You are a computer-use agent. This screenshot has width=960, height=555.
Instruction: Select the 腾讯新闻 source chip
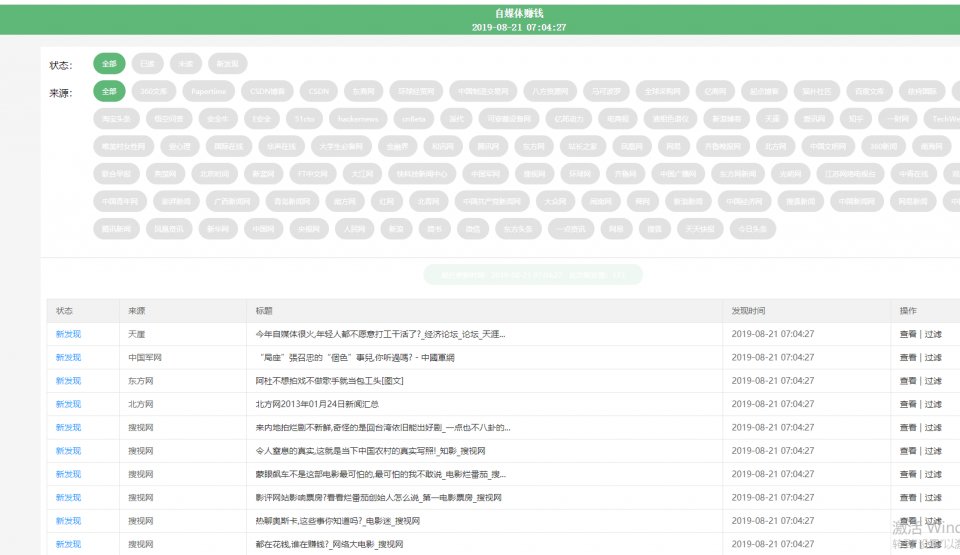[x=116, y=229]
